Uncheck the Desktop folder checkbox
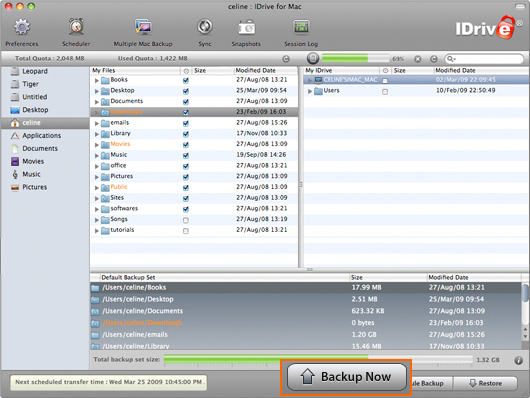The height and width of the screenshot is (398, 530). [x=186, y=91]
